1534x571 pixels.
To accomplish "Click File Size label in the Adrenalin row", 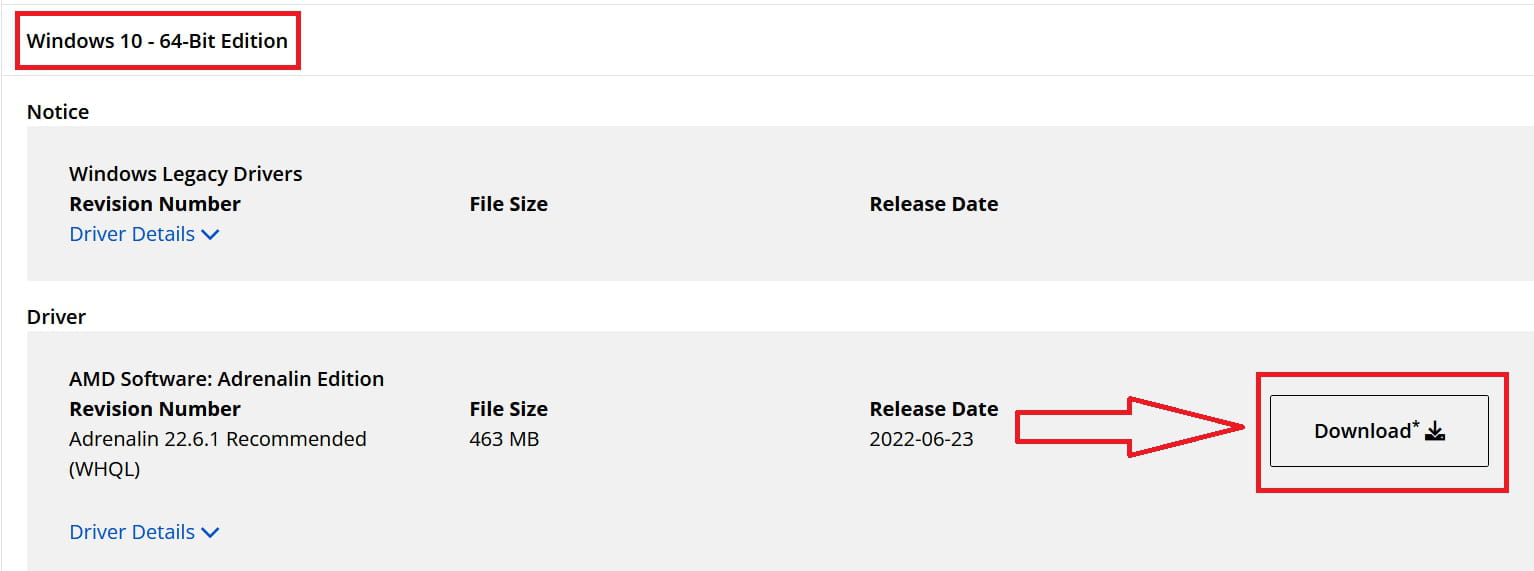I will (509, 409).
